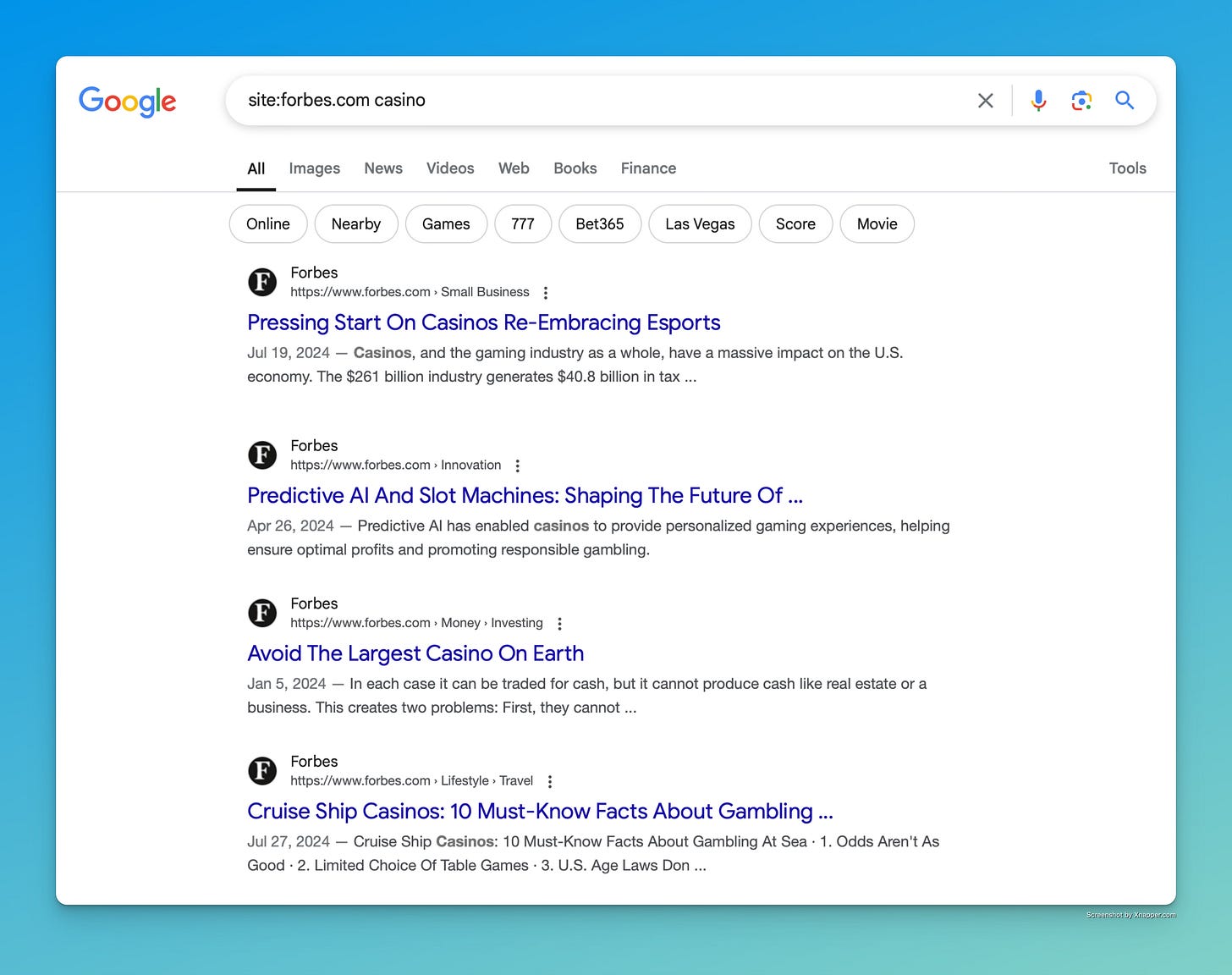The image size is (1232, 975).
Task: Click the Jan 5, 2024 date text
Action: pos(286,684)
